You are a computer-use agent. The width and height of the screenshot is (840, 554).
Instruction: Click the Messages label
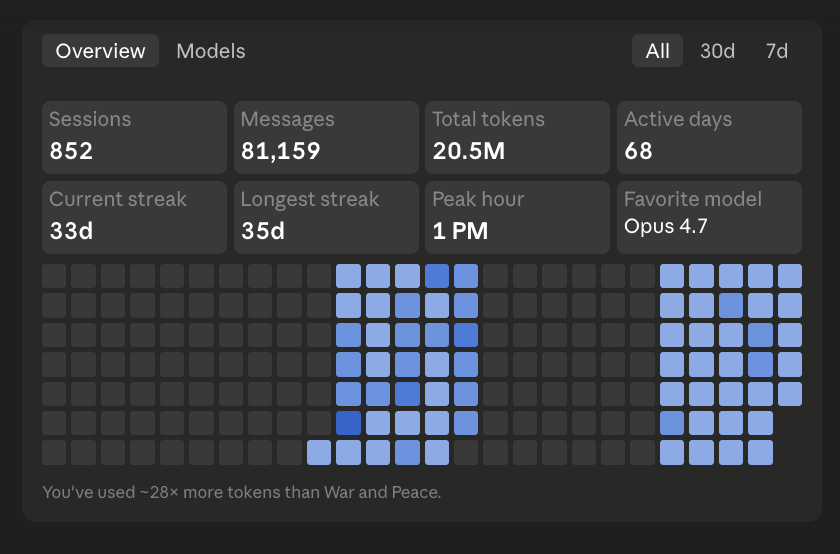coord(288,119)
